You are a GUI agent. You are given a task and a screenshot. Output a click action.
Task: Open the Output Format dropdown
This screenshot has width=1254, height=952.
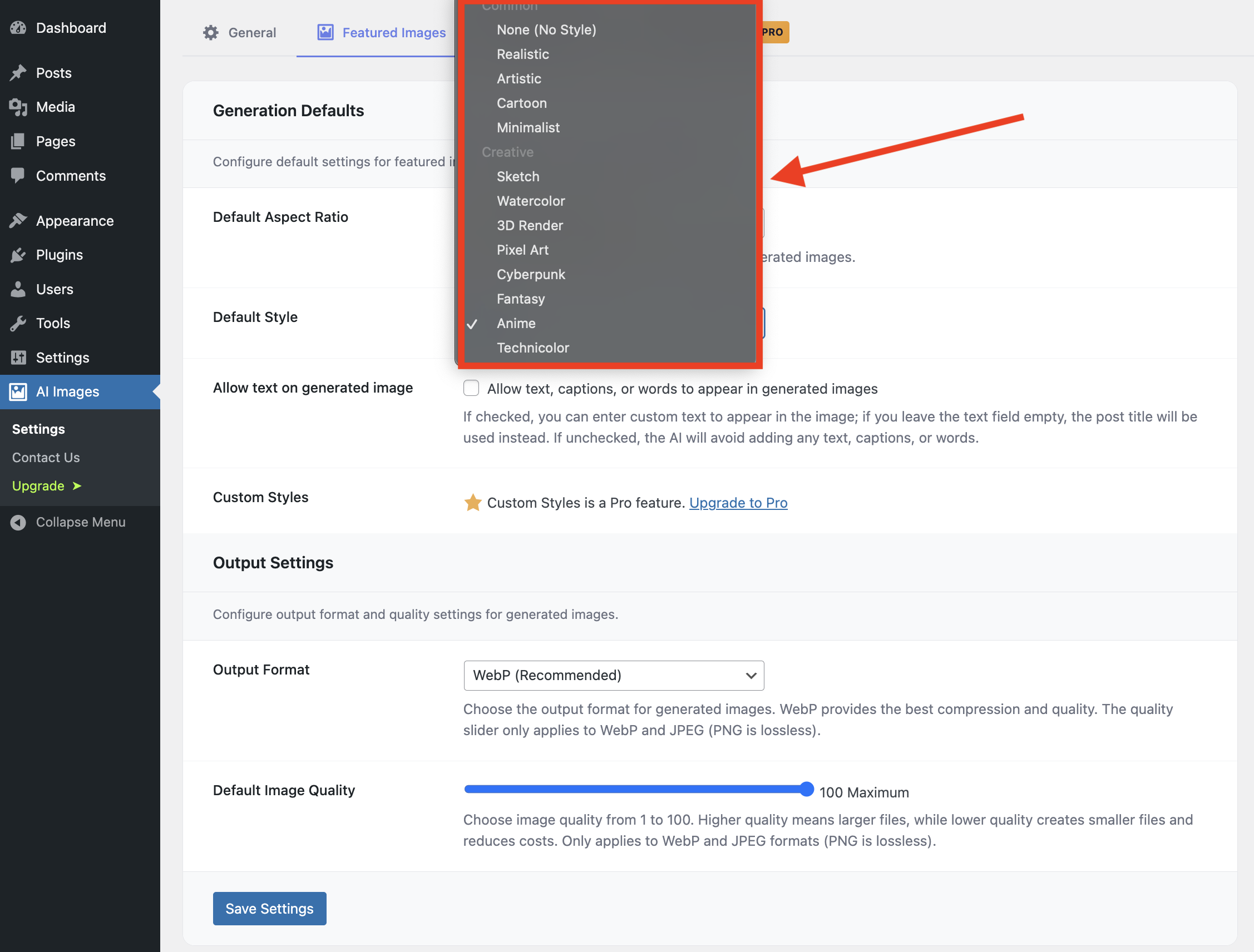point(614,676)
